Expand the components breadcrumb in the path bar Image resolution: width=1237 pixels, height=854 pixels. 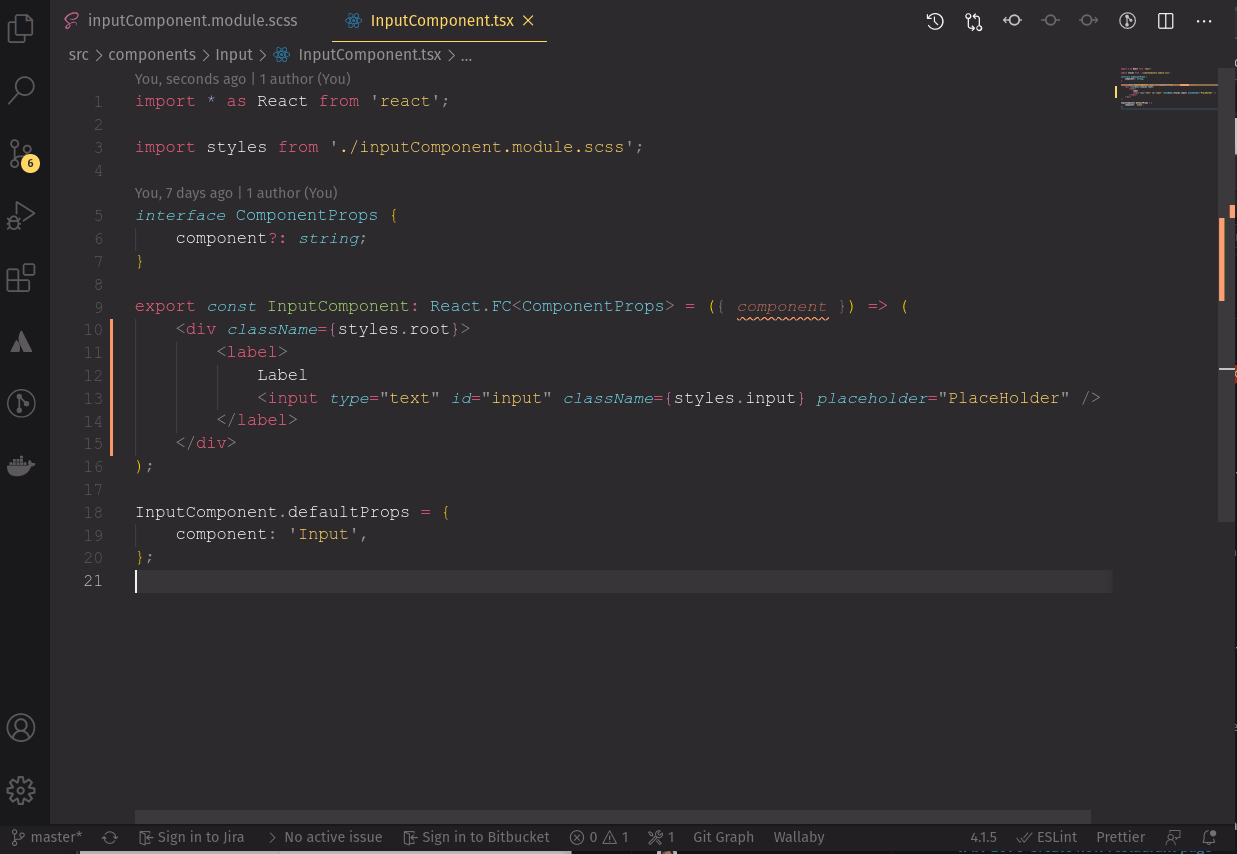tap(152, 55)
